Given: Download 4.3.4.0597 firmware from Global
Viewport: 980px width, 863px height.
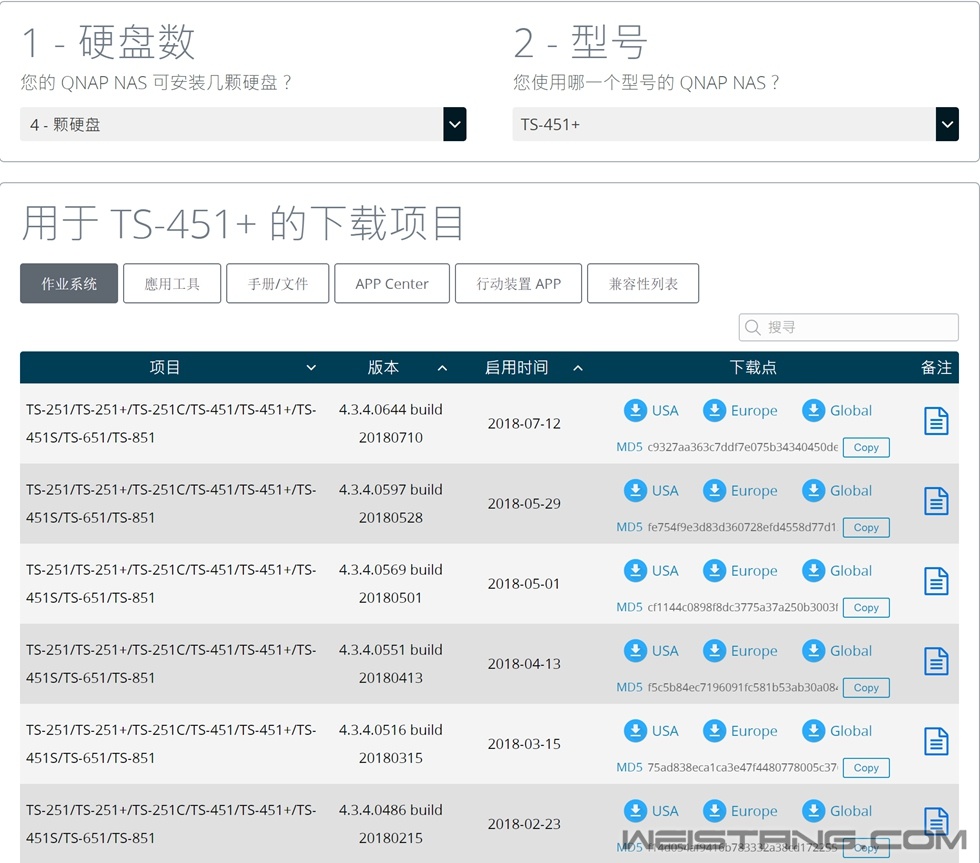Looking at the screenshot, I should [837, 491].
